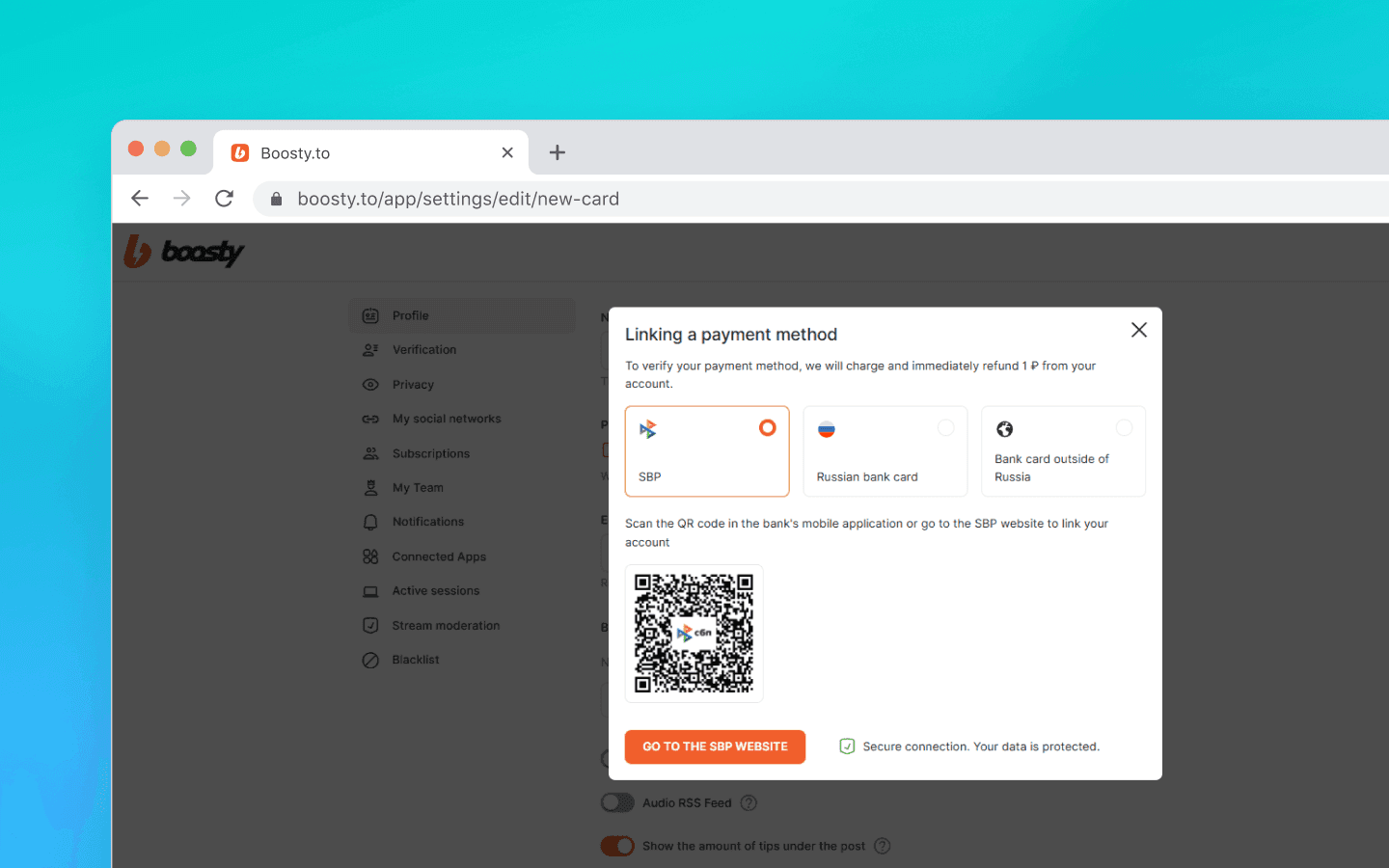The height and width of the screenshot is (868, 1389).
Task: Click help icon next to tips amount
Action: (x=882, y=846)
